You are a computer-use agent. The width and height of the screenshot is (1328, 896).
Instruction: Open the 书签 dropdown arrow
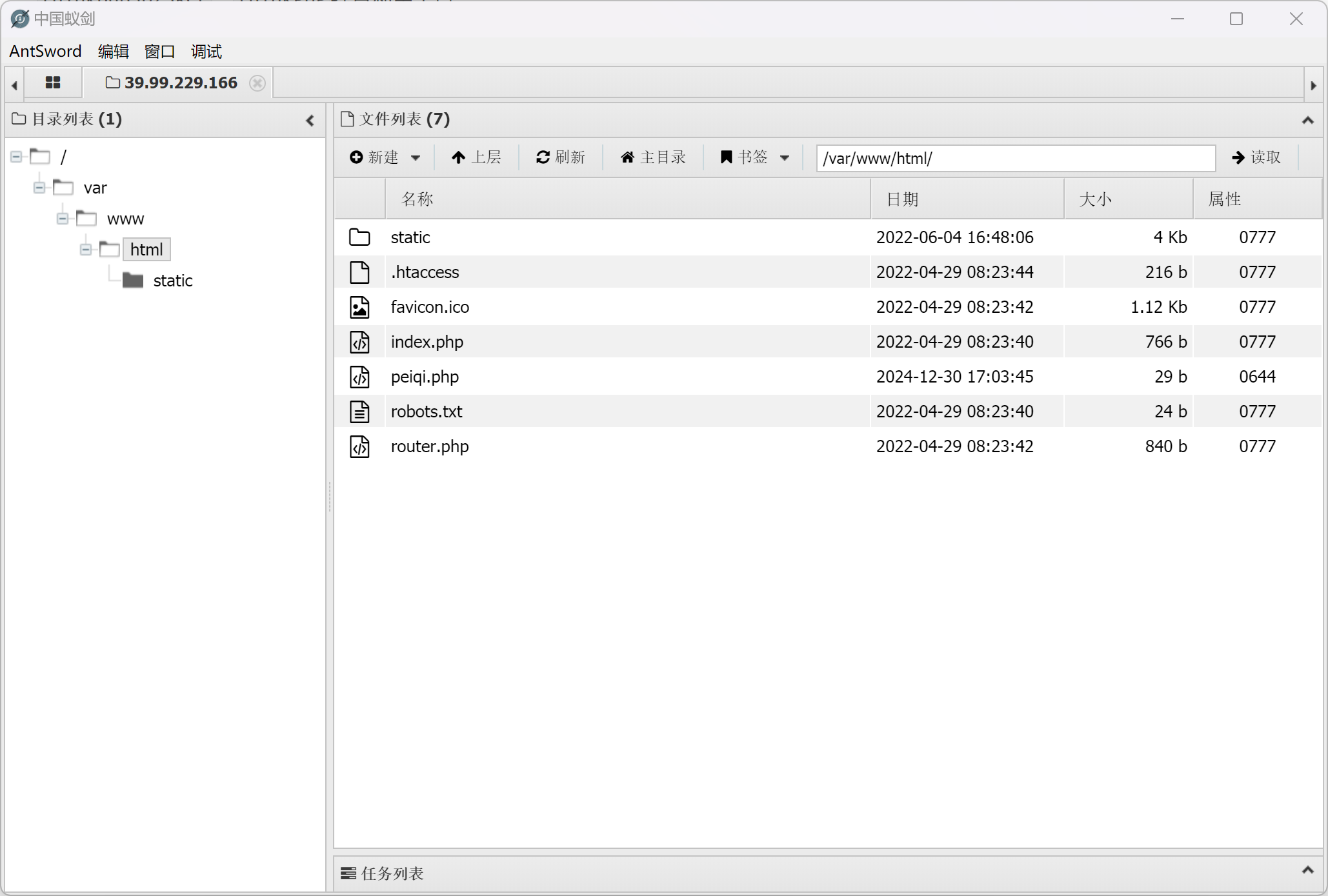tap(785, 158)
